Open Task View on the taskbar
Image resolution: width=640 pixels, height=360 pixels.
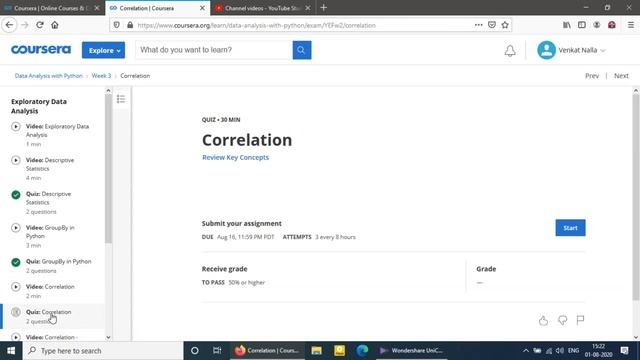pos(217,351)
